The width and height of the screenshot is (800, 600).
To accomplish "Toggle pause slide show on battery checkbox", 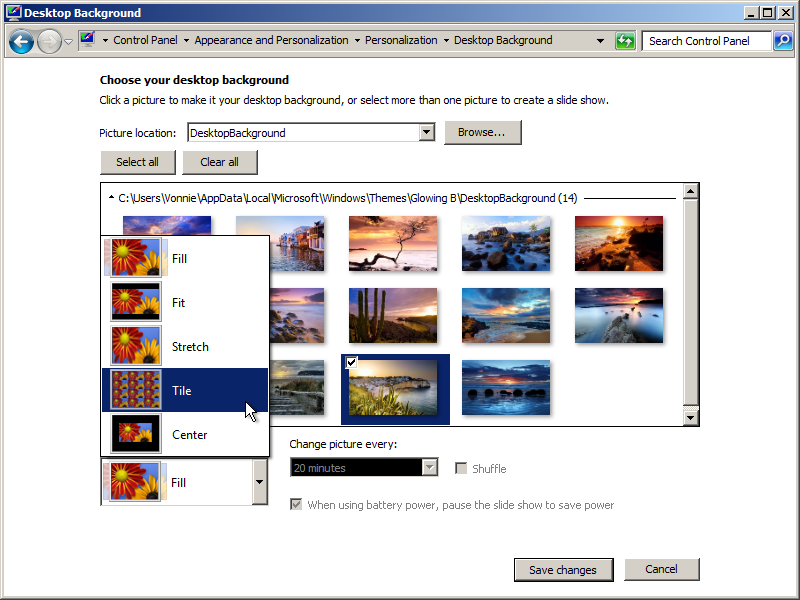I will pos(296,505).
